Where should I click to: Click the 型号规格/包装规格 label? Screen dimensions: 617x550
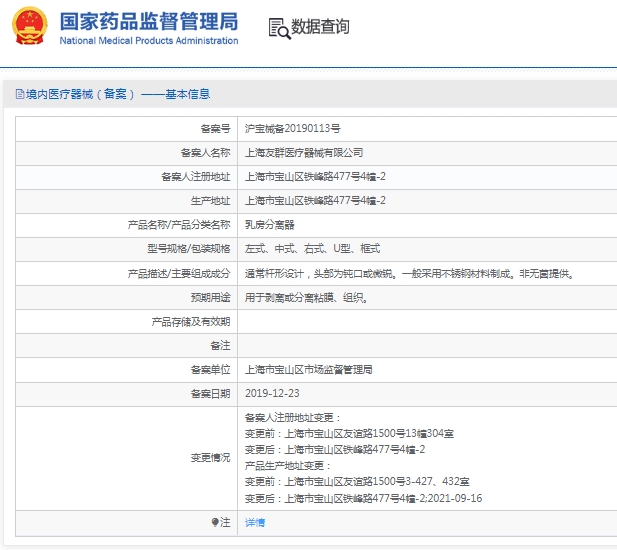pyautogui.click(x=189, y=249)
